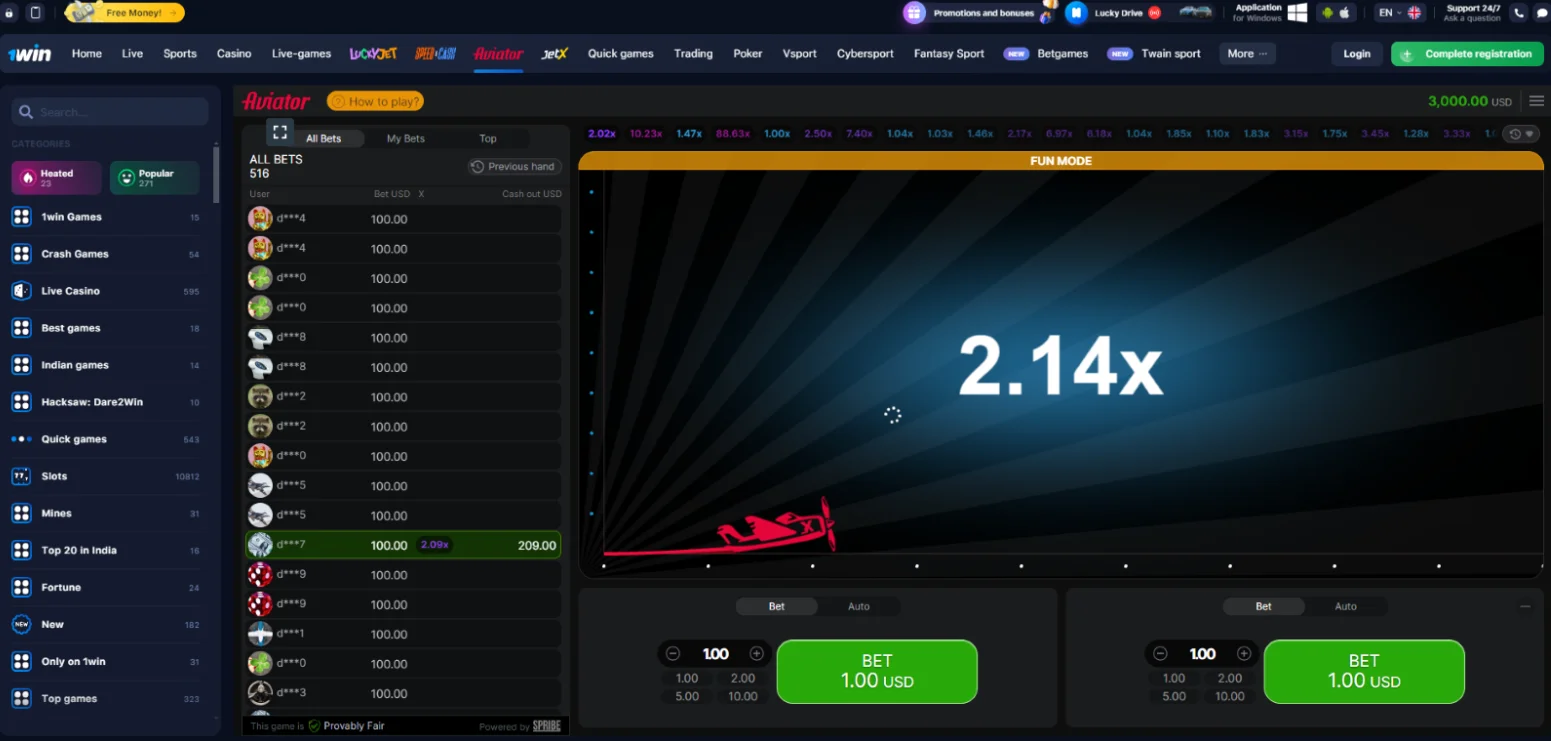Select d***7 row with 209.00 cash out
The width and height of the screenshot is (1551, 741).
pos(403,545)
